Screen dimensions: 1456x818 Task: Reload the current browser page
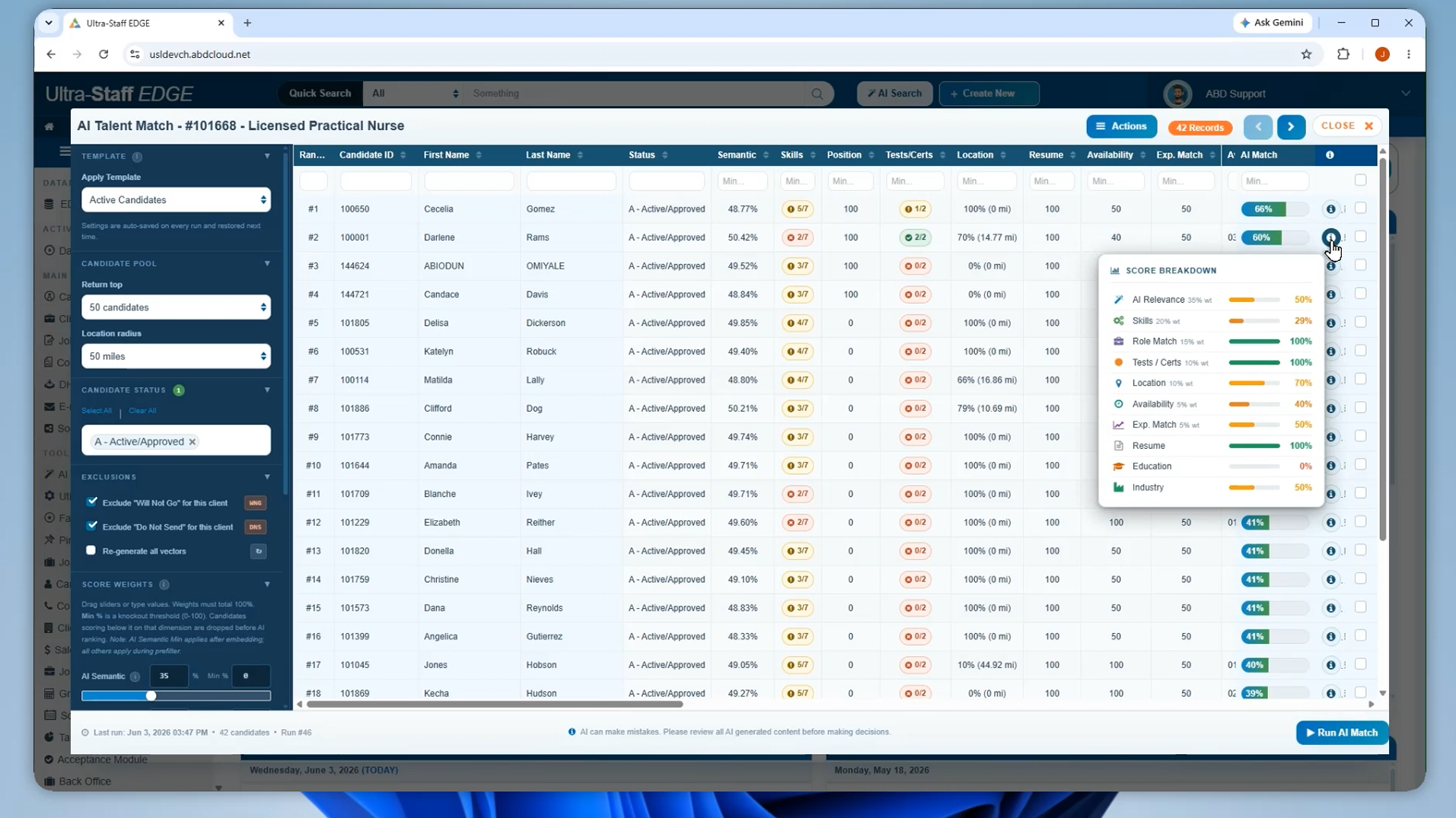(104, 54)
